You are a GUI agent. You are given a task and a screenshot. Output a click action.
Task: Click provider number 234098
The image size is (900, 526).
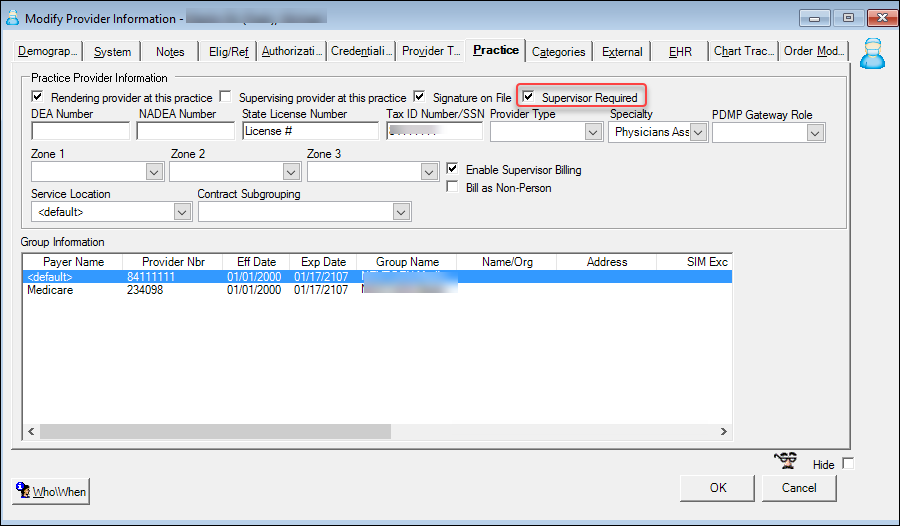tap(145, 290)
